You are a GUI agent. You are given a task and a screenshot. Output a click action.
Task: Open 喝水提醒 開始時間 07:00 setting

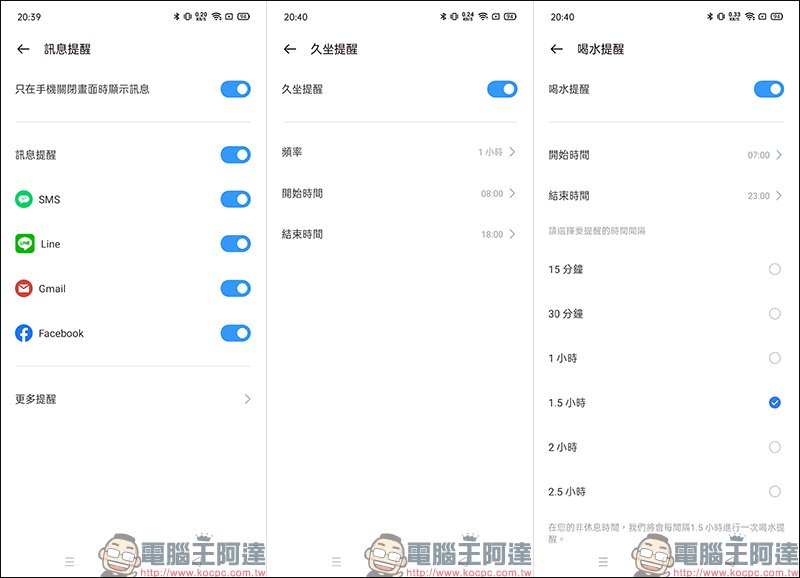tap(666, 155)
